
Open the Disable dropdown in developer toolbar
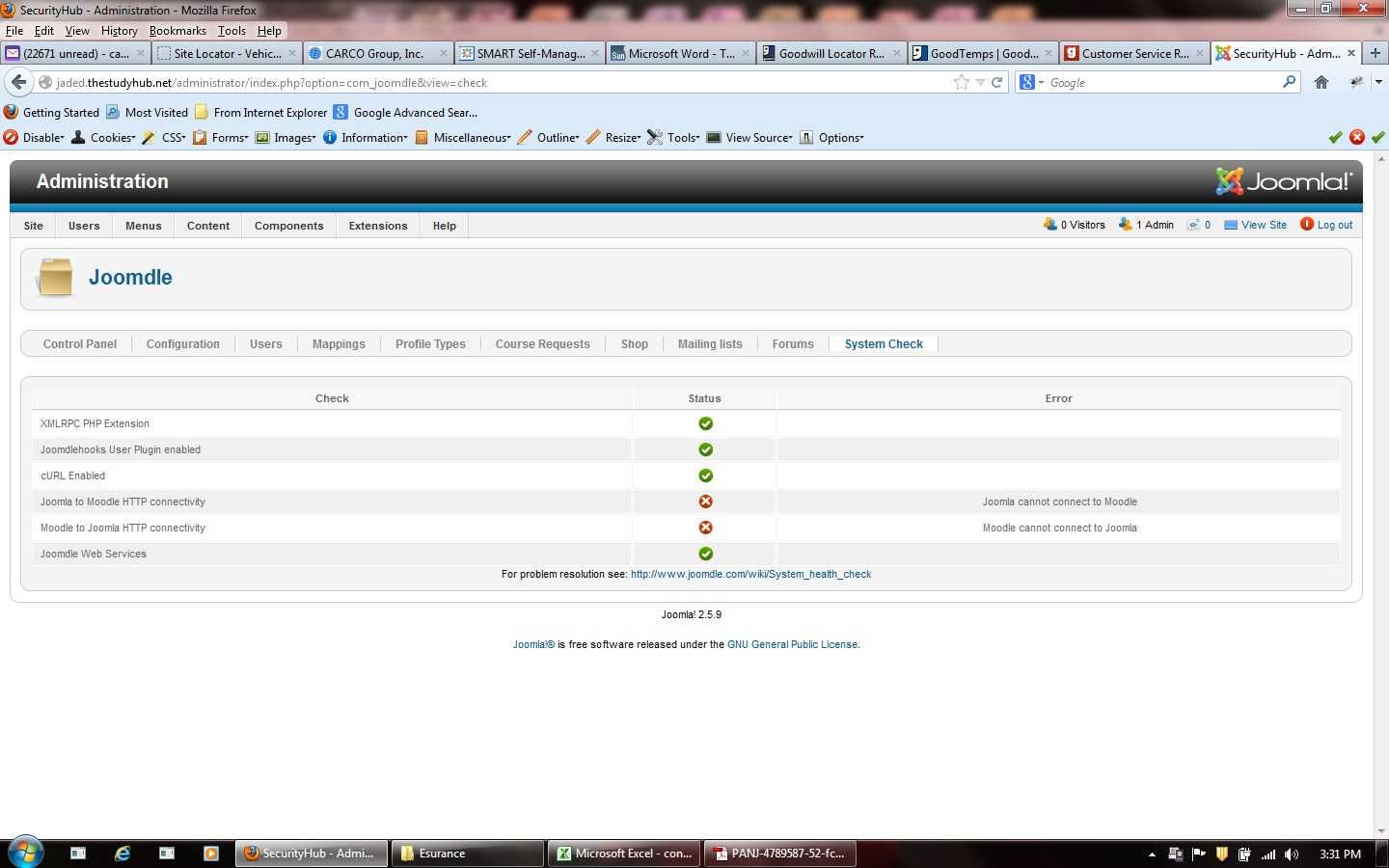pos(35,138)
